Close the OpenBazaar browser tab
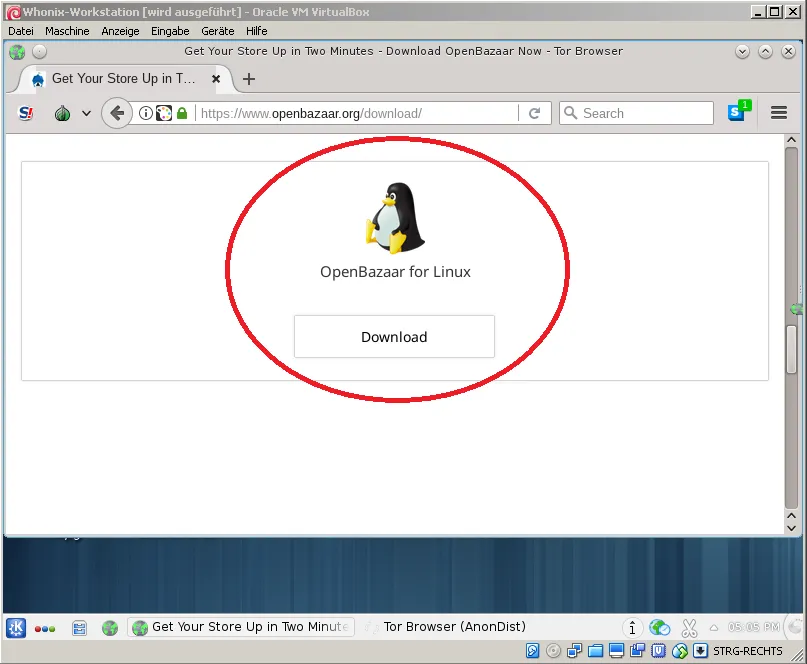Image resolution: width=807 pixels, height=664 pixels. coord(216,79)
